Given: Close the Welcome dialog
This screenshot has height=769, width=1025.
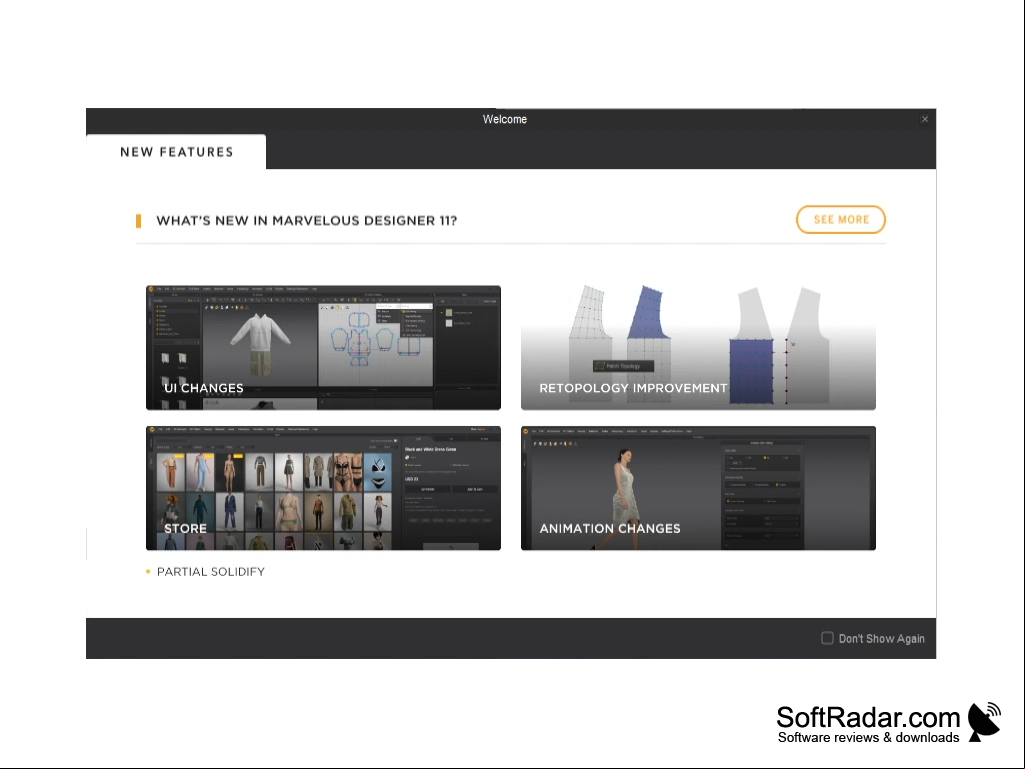Looking at the screenshot, I should (925, 119).
